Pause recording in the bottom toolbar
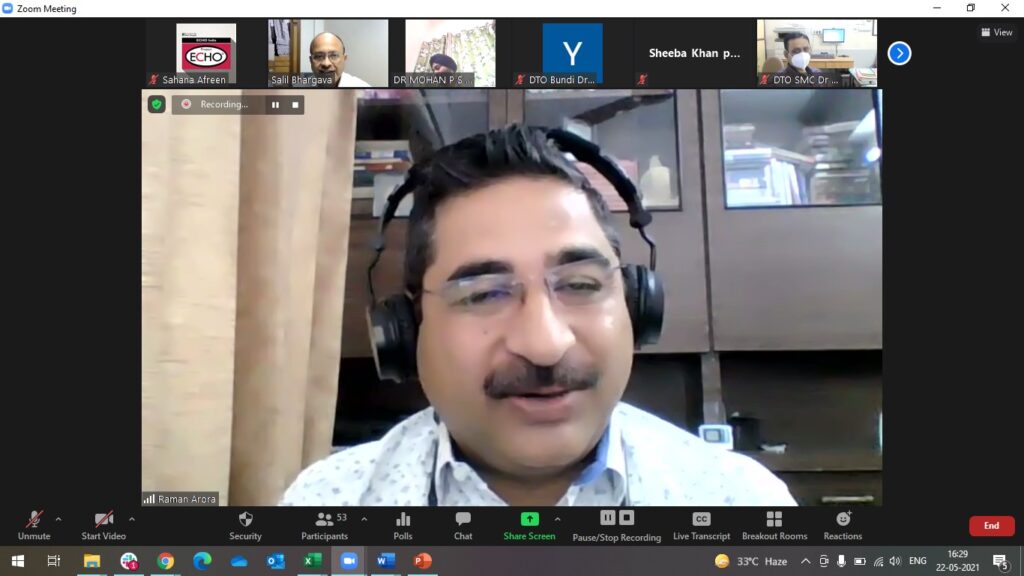Image resolution: width=1024 pixels, height=576 pixels. point(607,517)
